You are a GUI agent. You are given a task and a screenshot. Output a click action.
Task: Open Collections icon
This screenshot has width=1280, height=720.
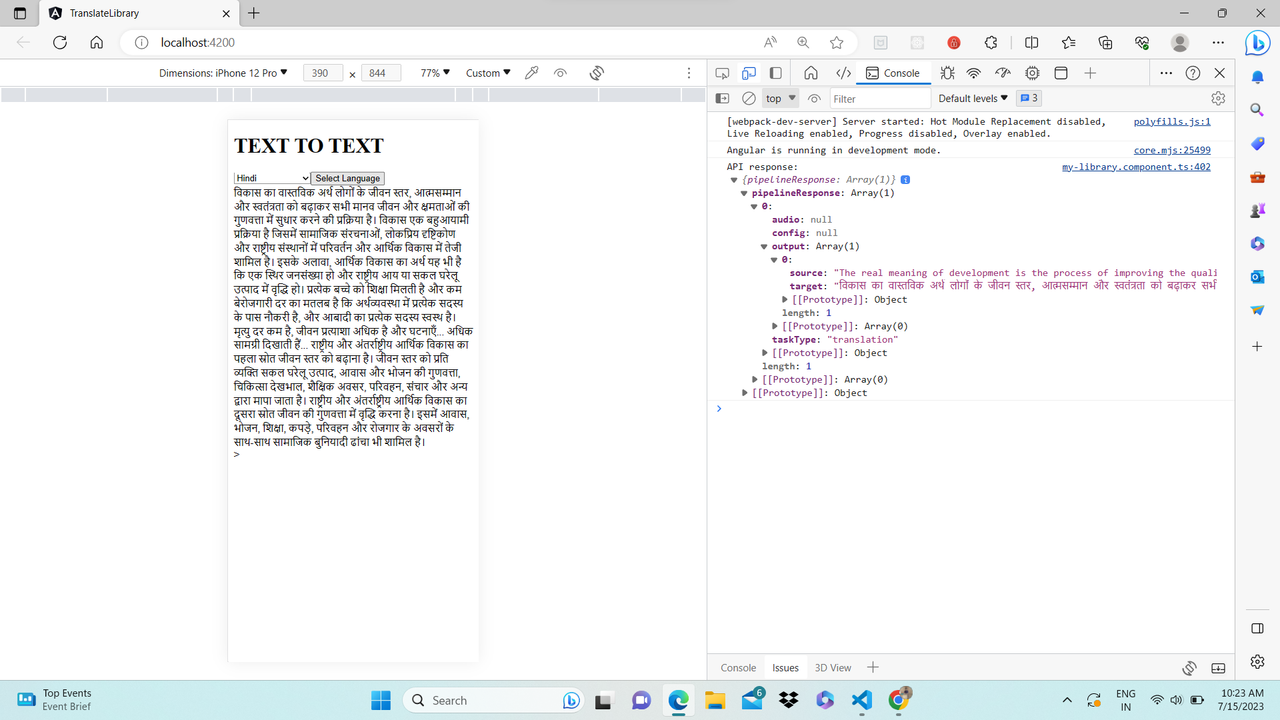1105,42
